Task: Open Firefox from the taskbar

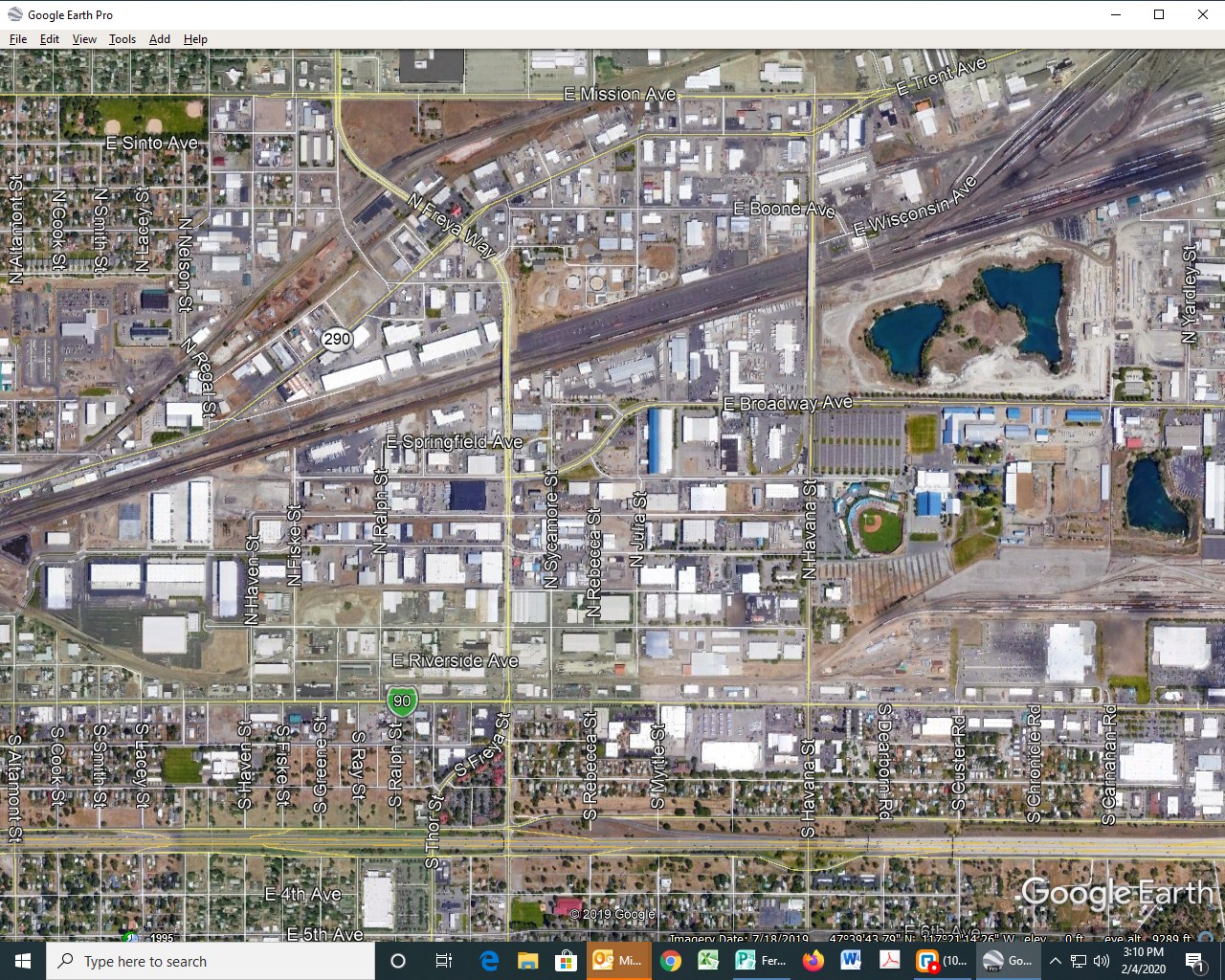Action: (813, 961)
